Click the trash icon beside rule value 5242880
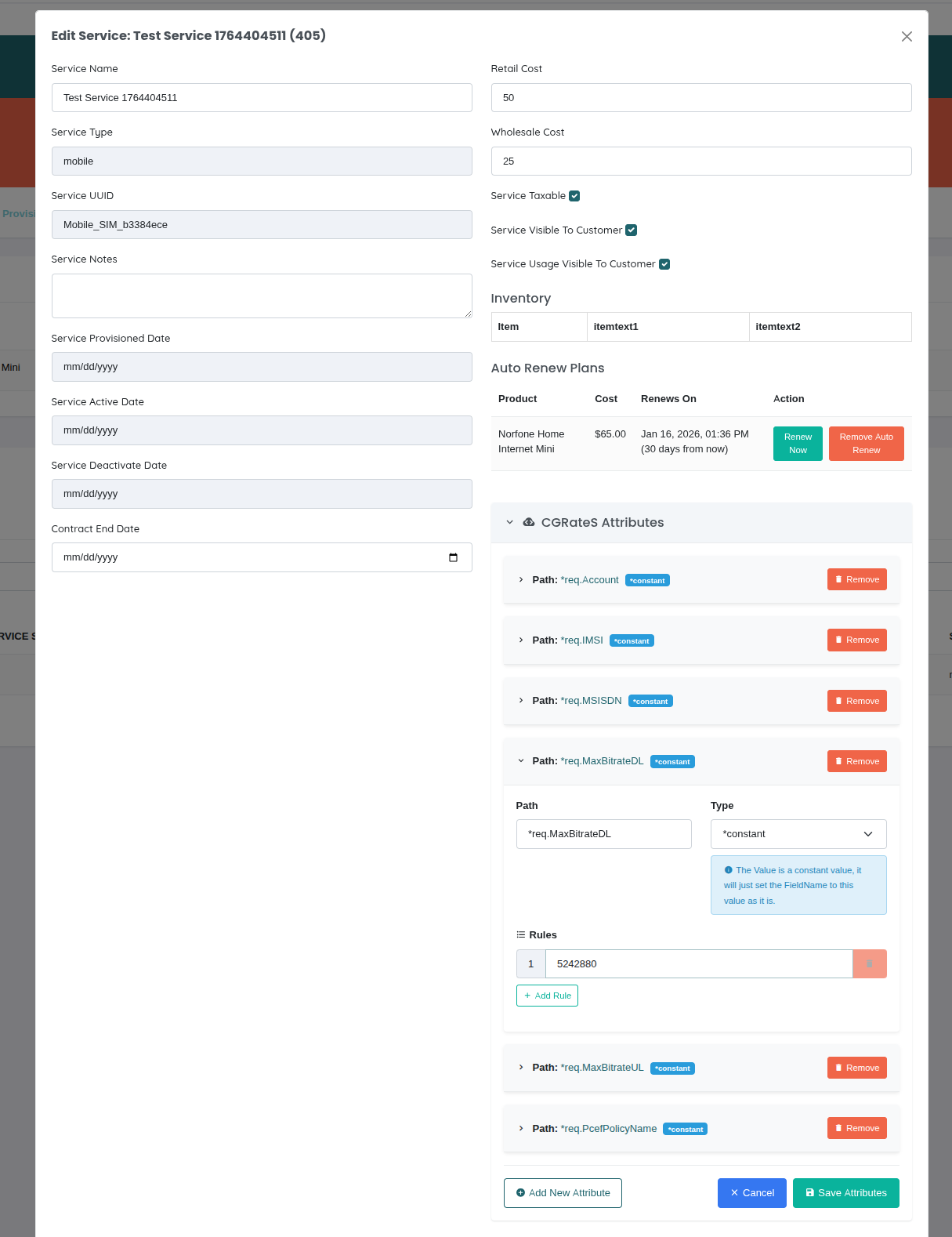This screenshot has height=1237, width=952. tap(869, 964)
